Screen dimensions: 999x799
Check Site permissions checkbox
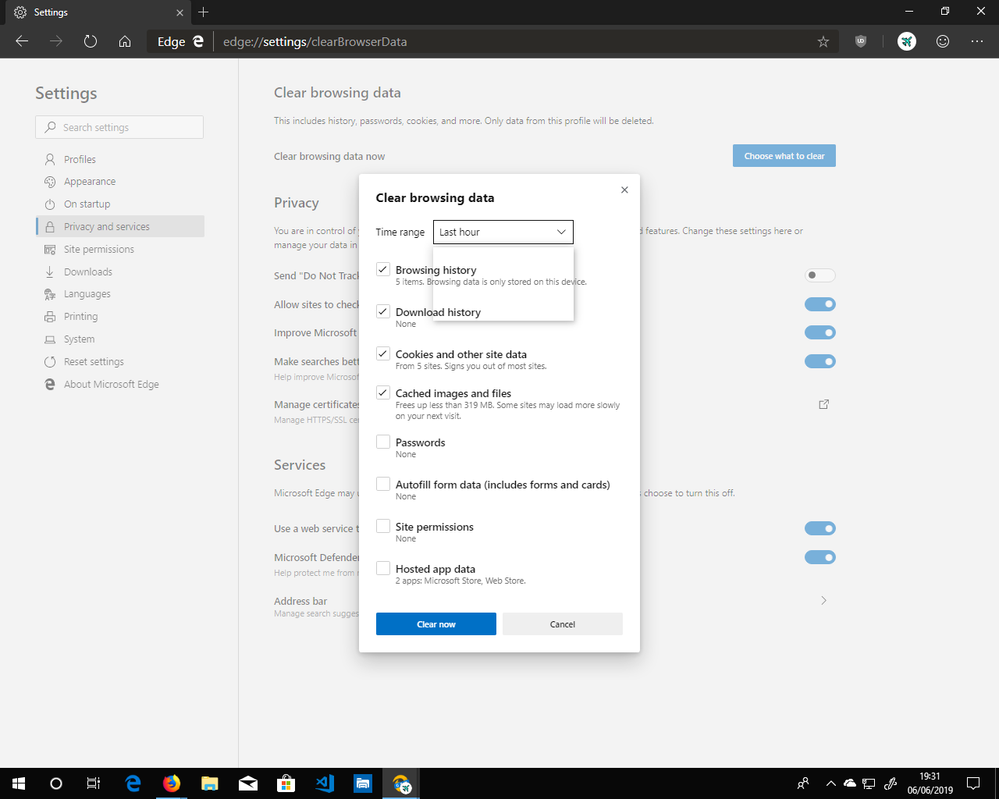(383, 526)
